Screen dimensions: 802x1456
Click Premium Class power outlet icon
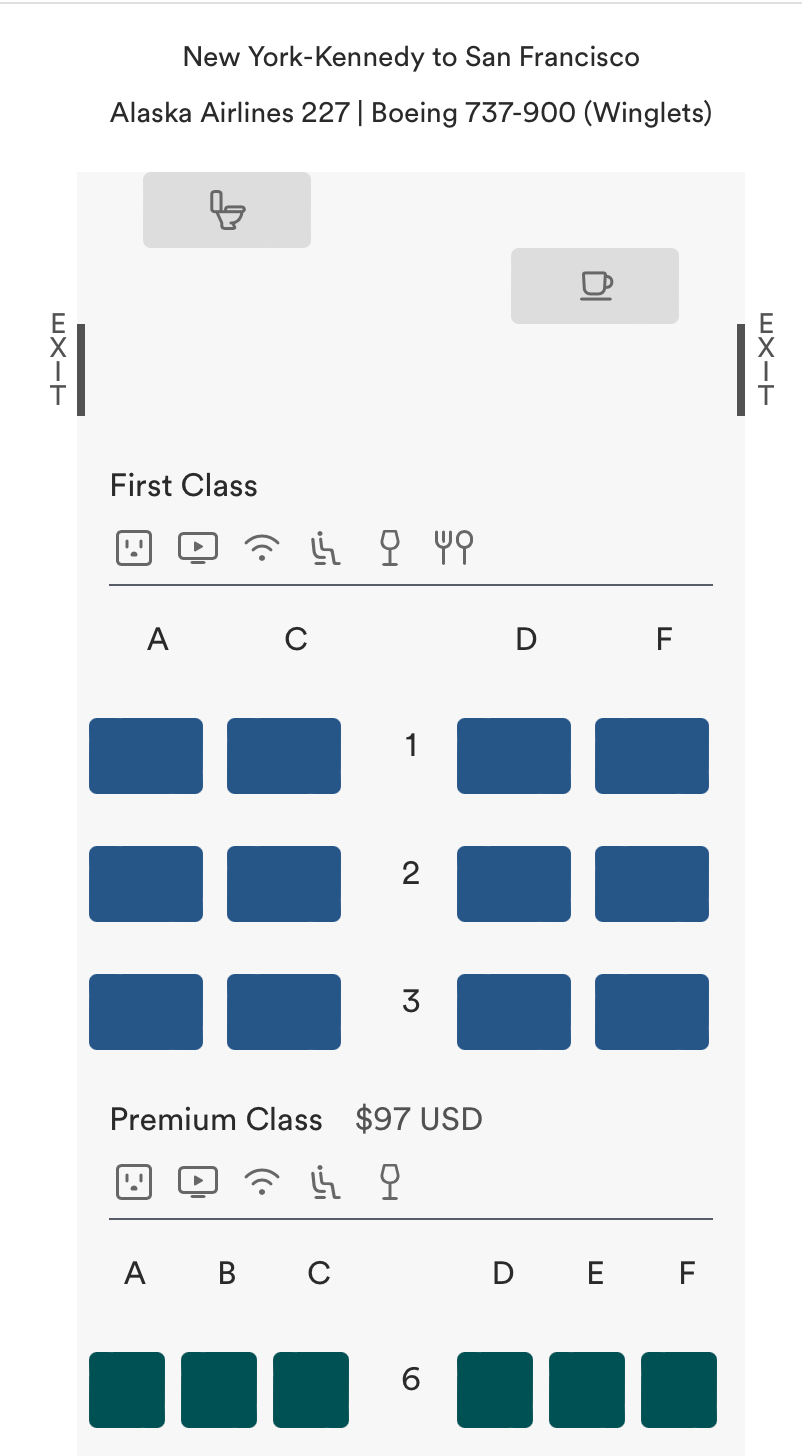133,1182
